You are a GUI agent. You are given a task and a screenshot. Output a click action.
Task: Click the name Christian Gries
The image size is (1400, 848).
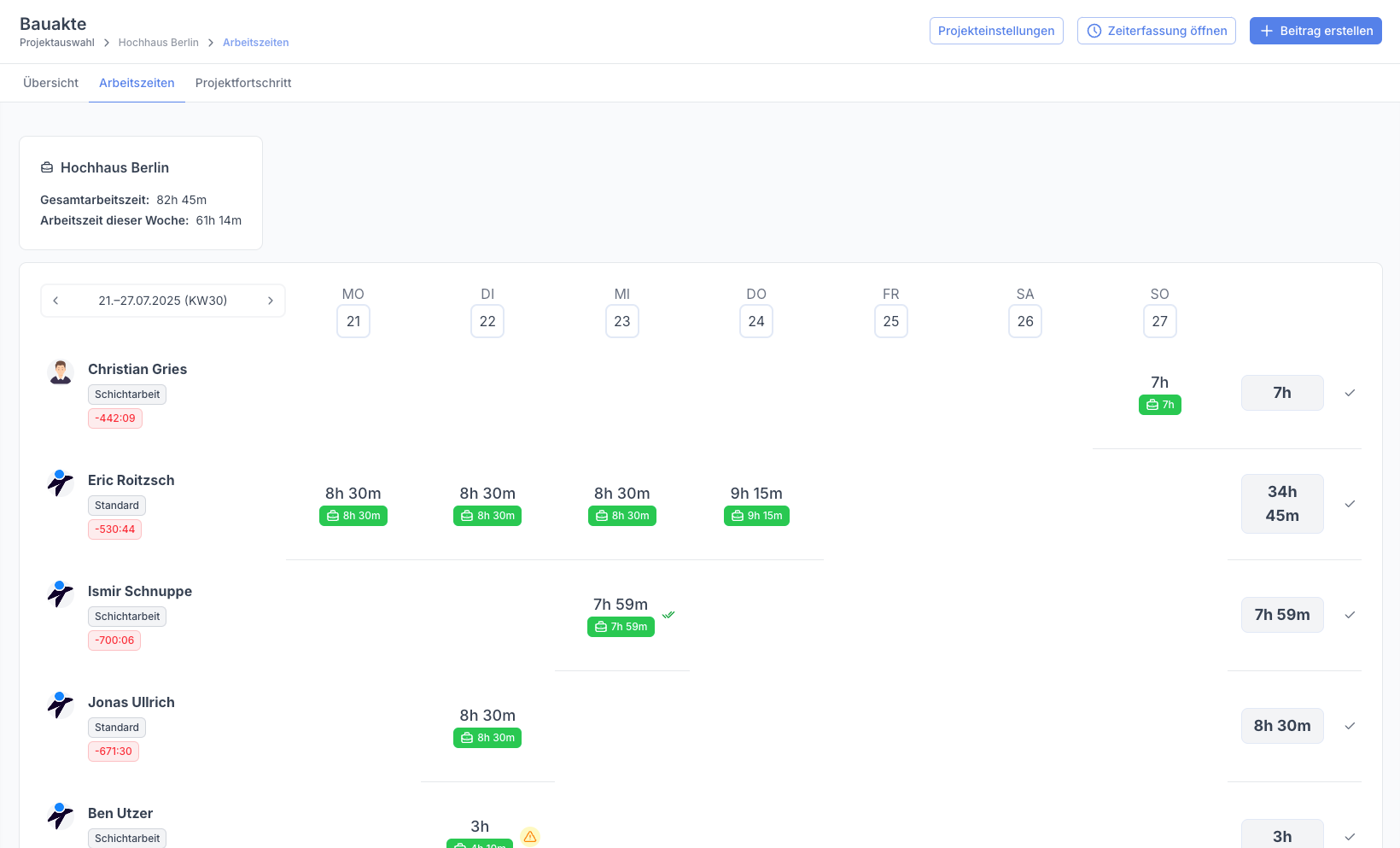pos(137,369)
